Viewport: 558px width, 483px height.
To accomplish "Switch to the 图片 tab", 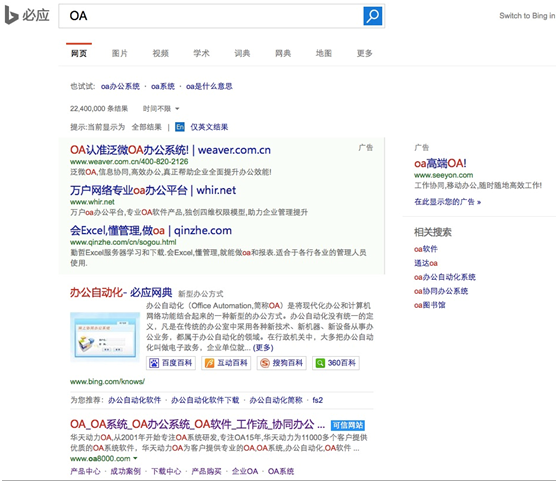I will [120, 53].
